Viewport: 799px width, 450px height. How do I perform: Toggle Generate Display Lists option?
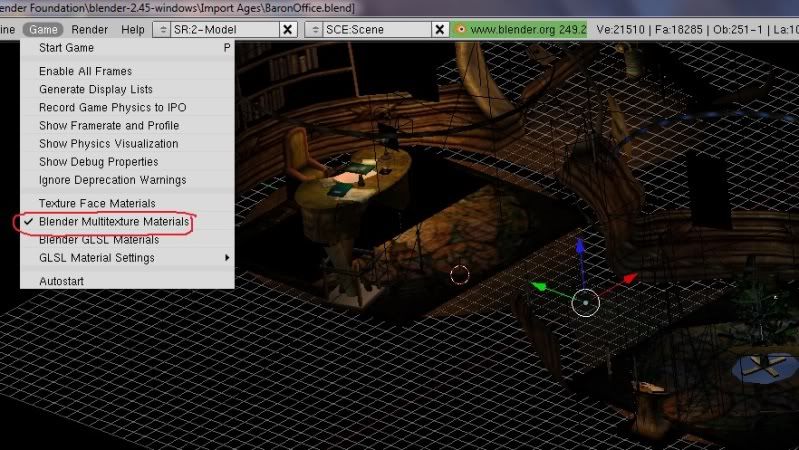(x=127, y=89)
